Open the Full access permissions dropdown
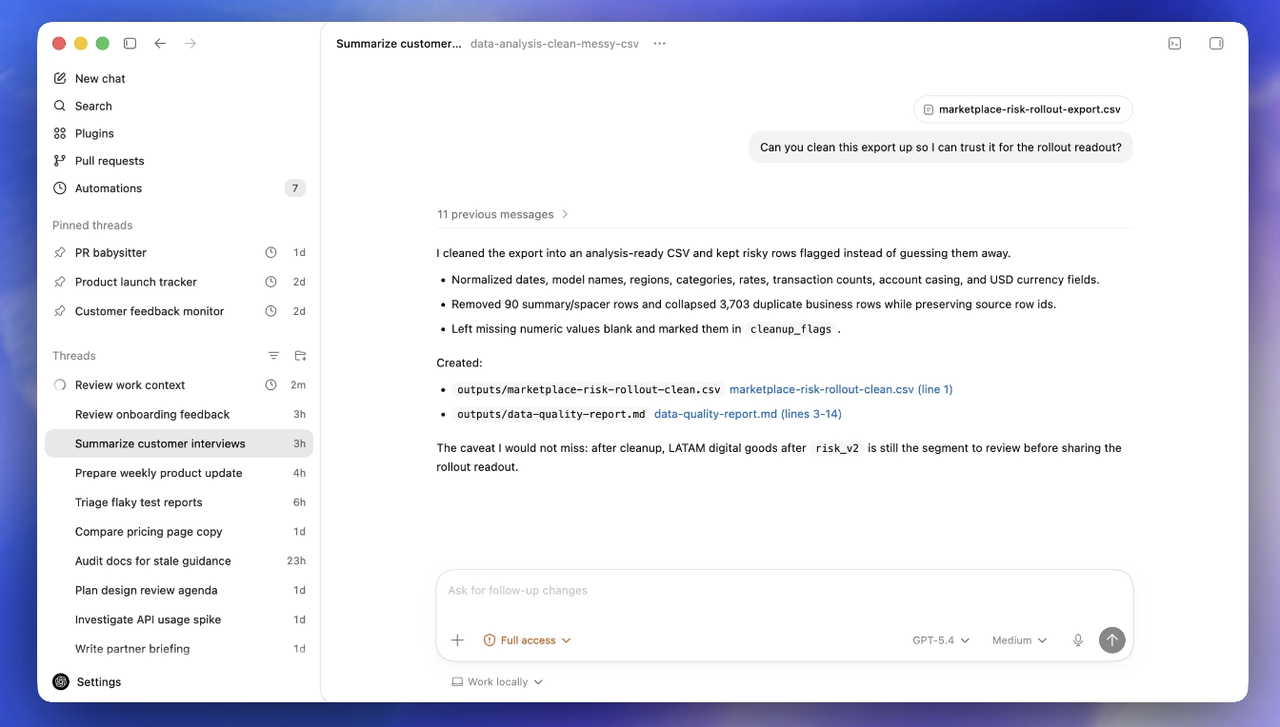This screenshot has width=1280, height=727. [x=527, y=640]
